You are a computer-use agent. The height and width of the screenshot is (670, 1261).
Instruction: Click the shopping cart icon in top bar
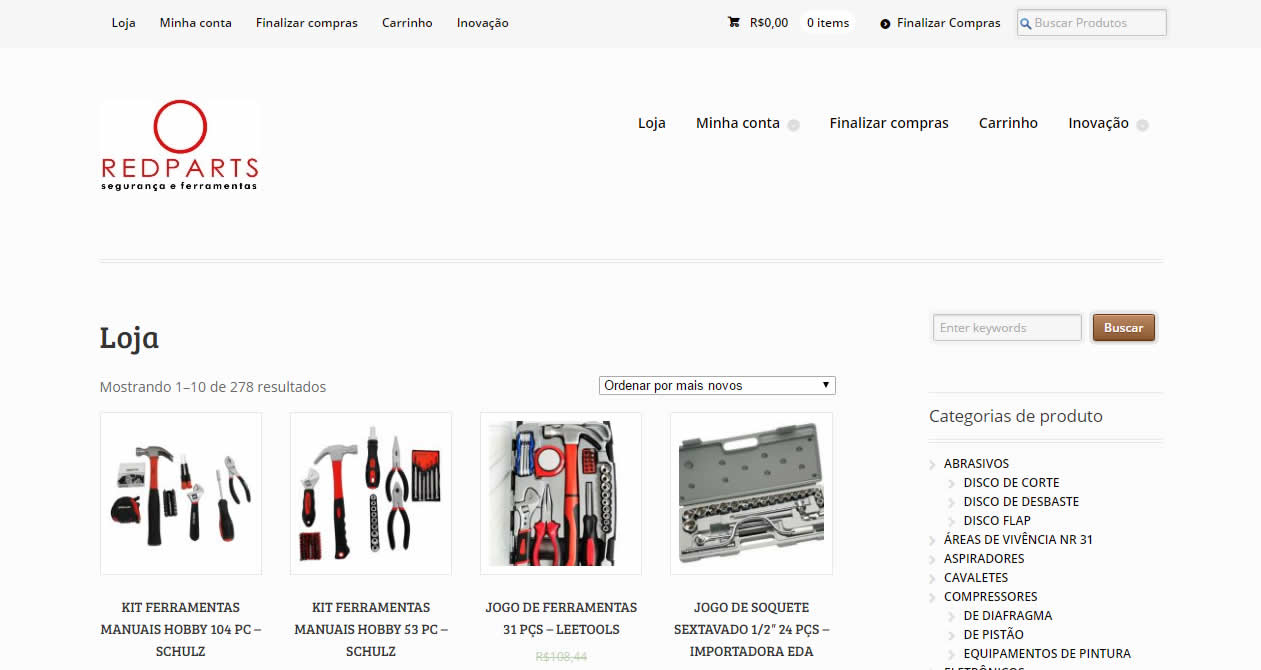point(734,22)
